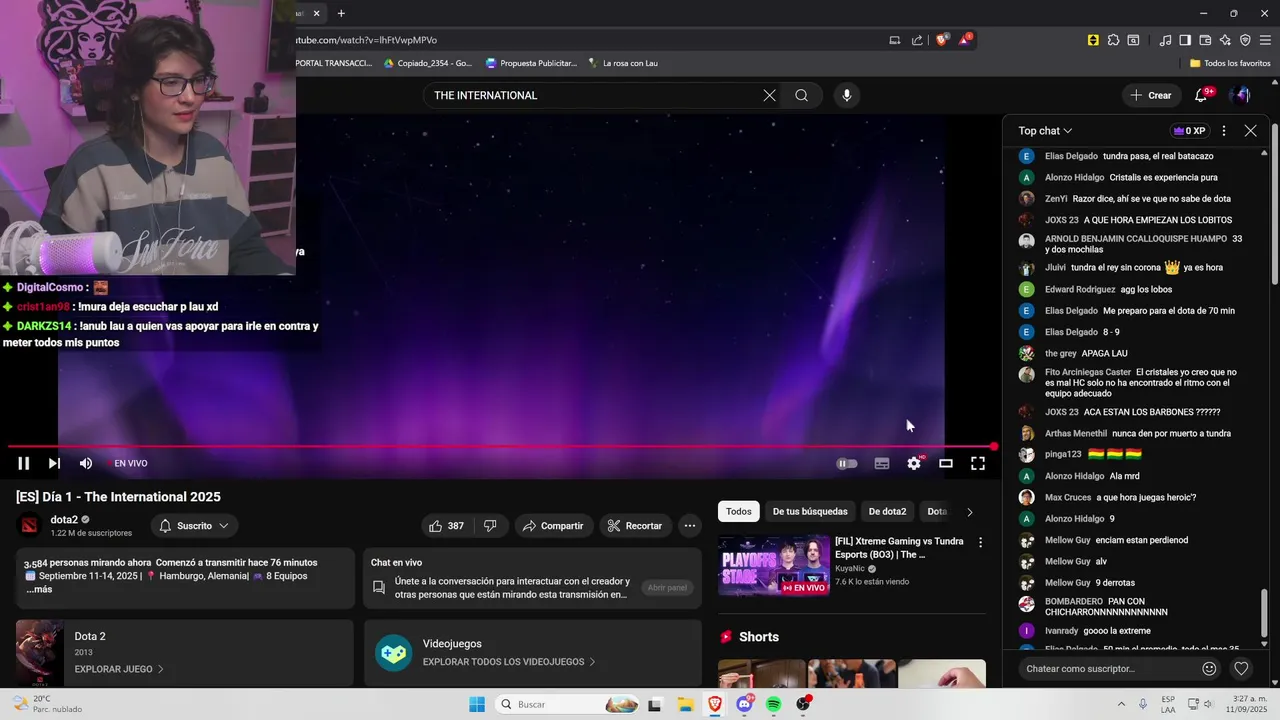Open the Brave Wallet icon
This screenshot has width=1280, height=720.
[x=1205, y=40]
